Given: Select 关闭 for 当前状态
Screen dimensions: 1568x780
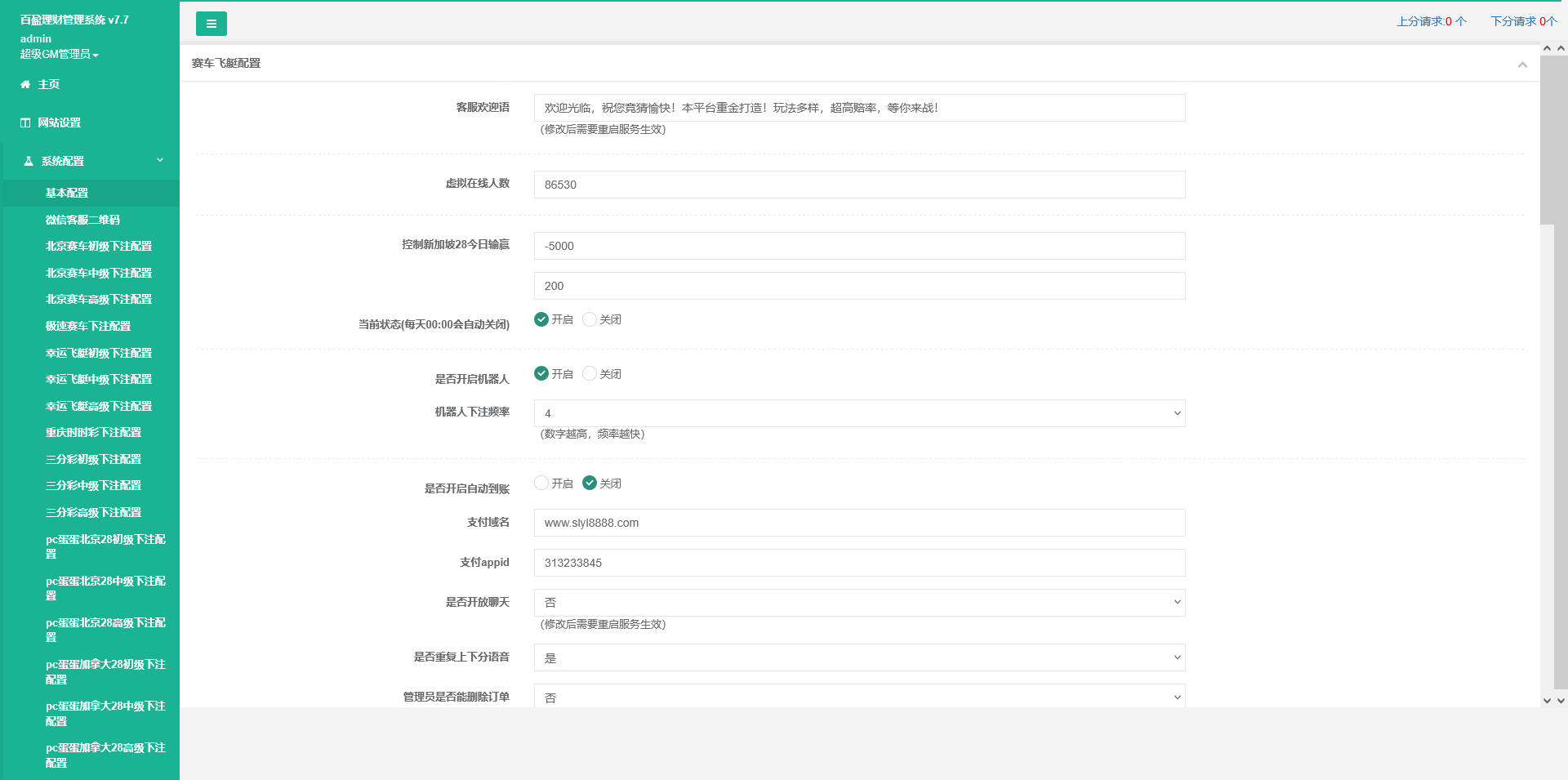Looking at the screenshot, I should [590, 319].
